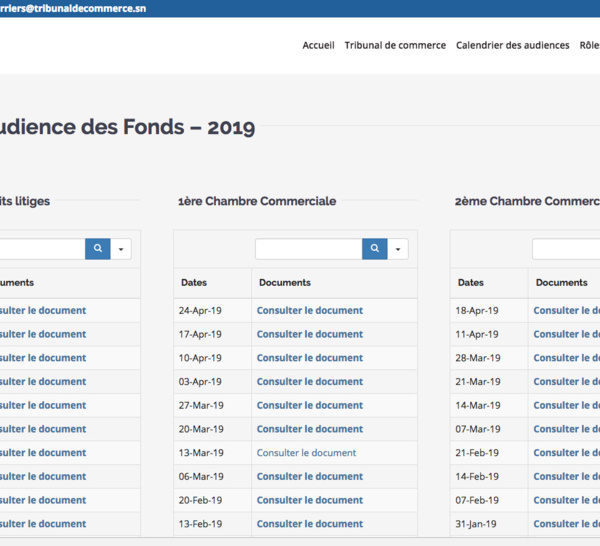600x546 pixels.
Task: Click search icon in Petits litiges table
Action: 98,249
